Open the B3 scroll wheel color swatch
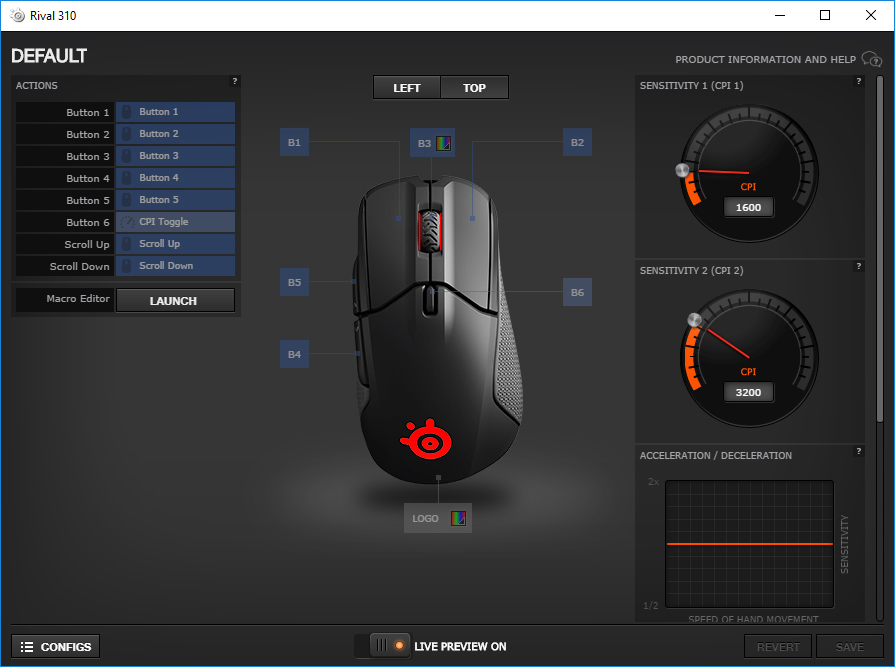Viewport: 895px width, 667px height. (x=444, y=143)
